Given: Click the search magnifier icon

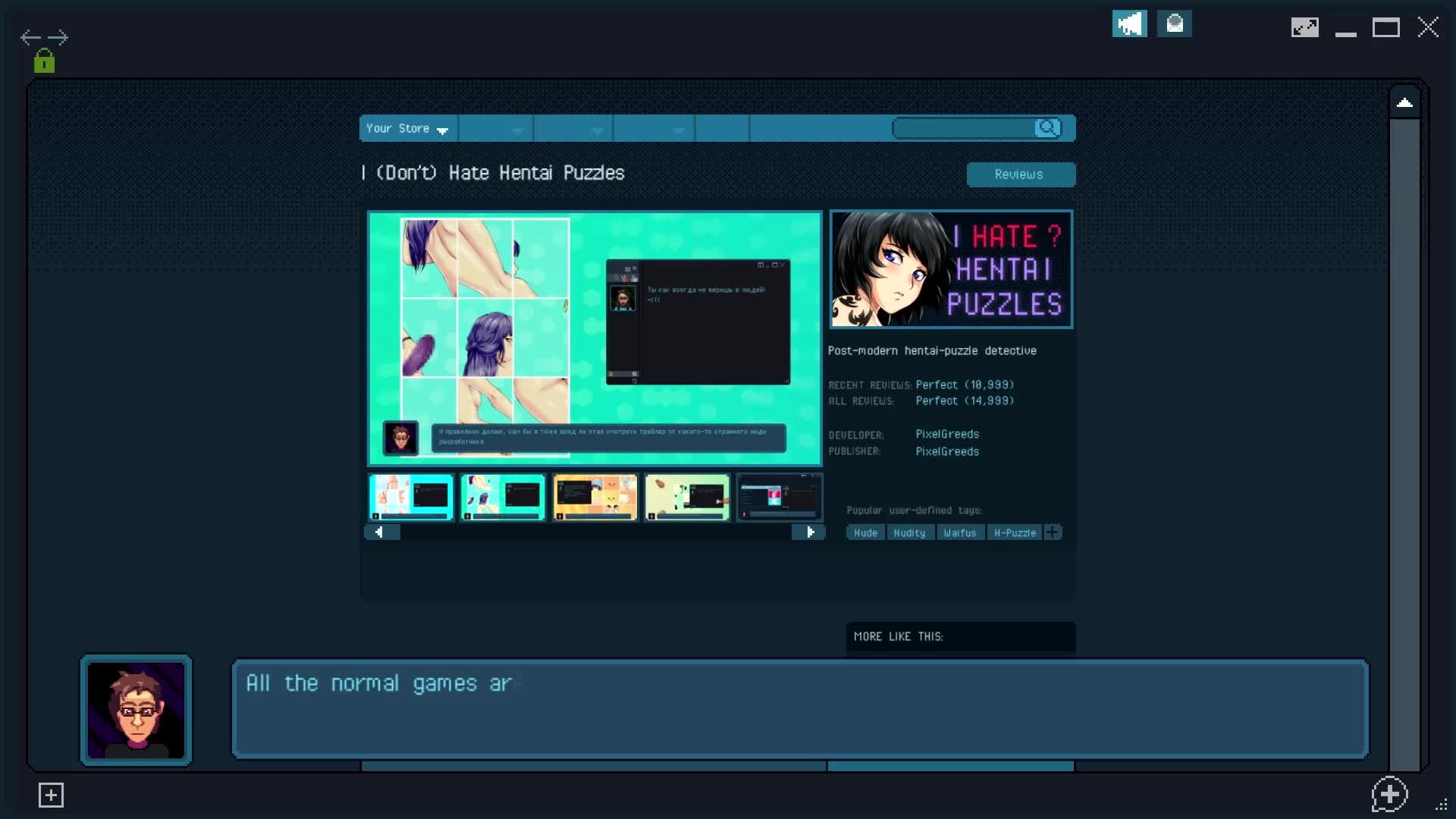Looking at the screenshot, I should pos(1047,128).
